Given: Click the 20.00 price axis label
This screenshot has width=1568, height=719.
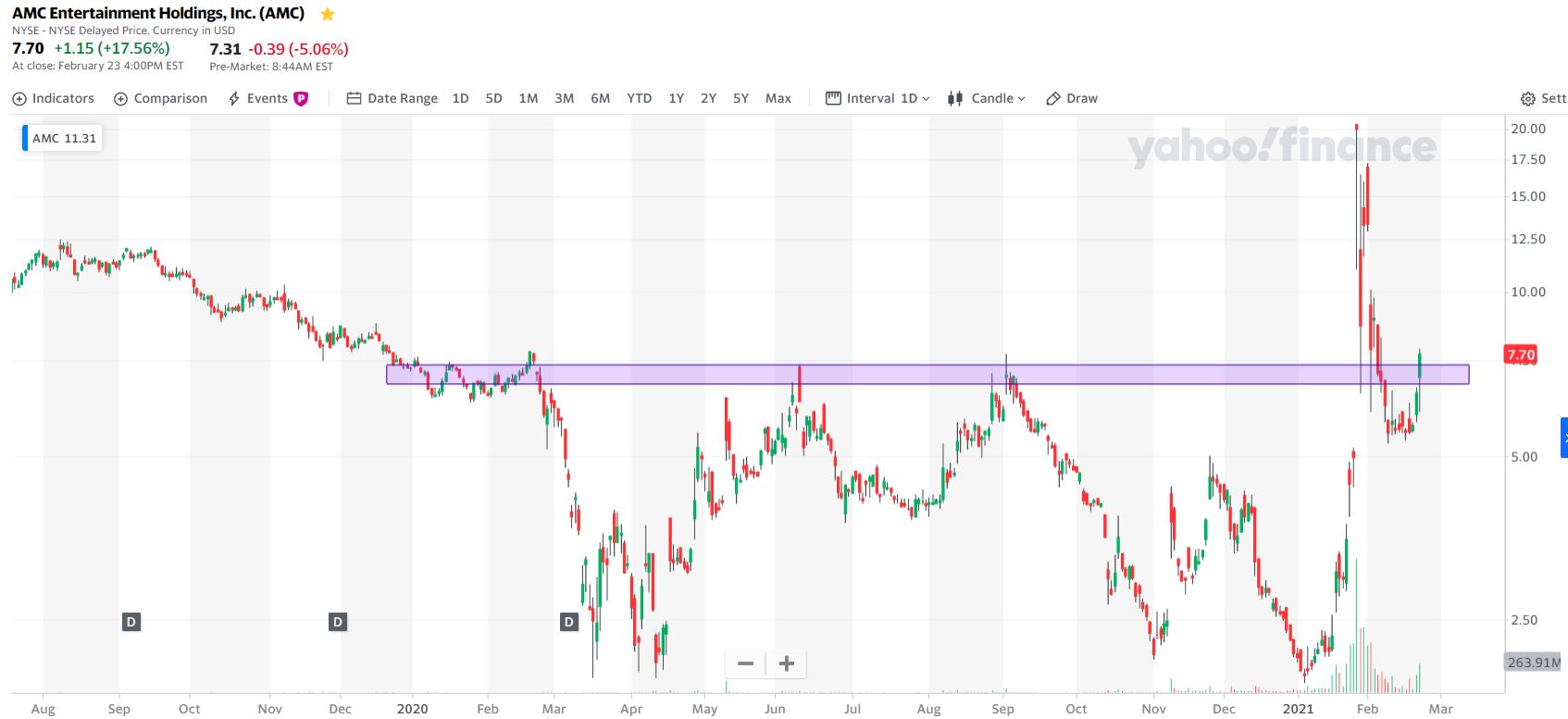Looking at the screenshot, I should (x=1528, y=129).
